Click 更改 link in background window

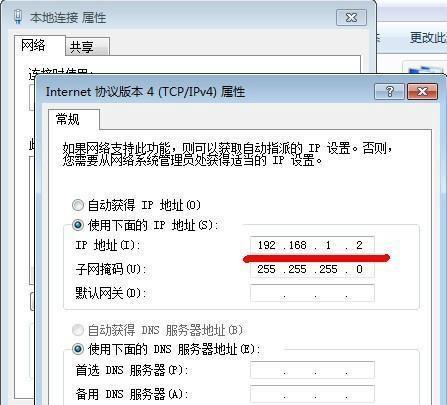(428, 38)
